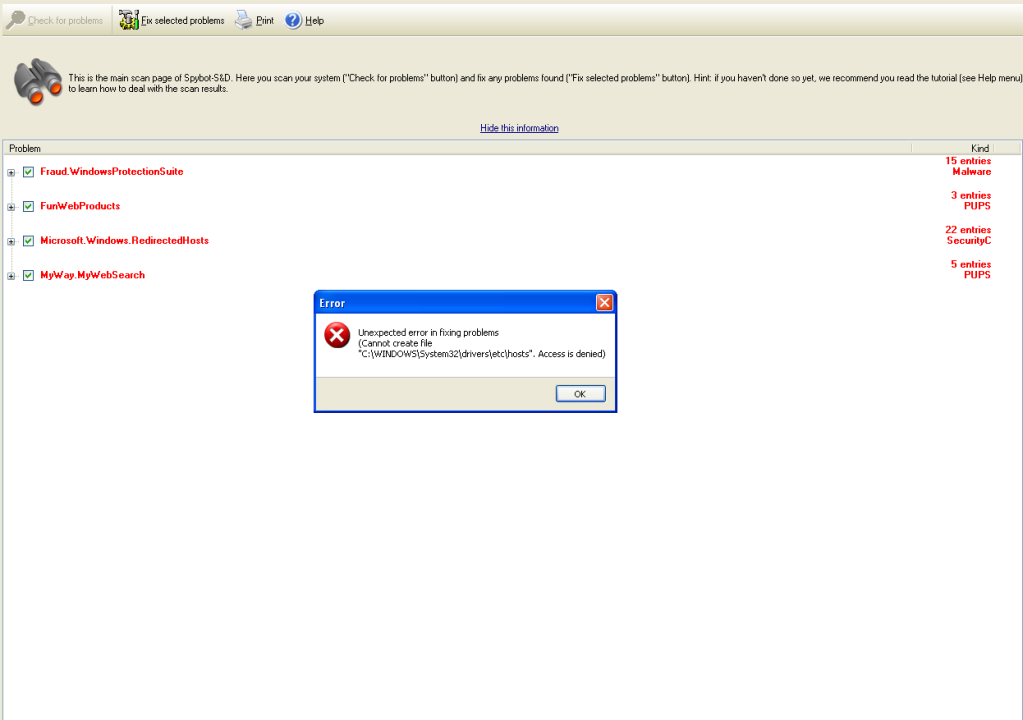The width and height of the screenshot is (1023, 720).
Task: Click the '15 entries Malware' kind text
Action: point(968,166)
